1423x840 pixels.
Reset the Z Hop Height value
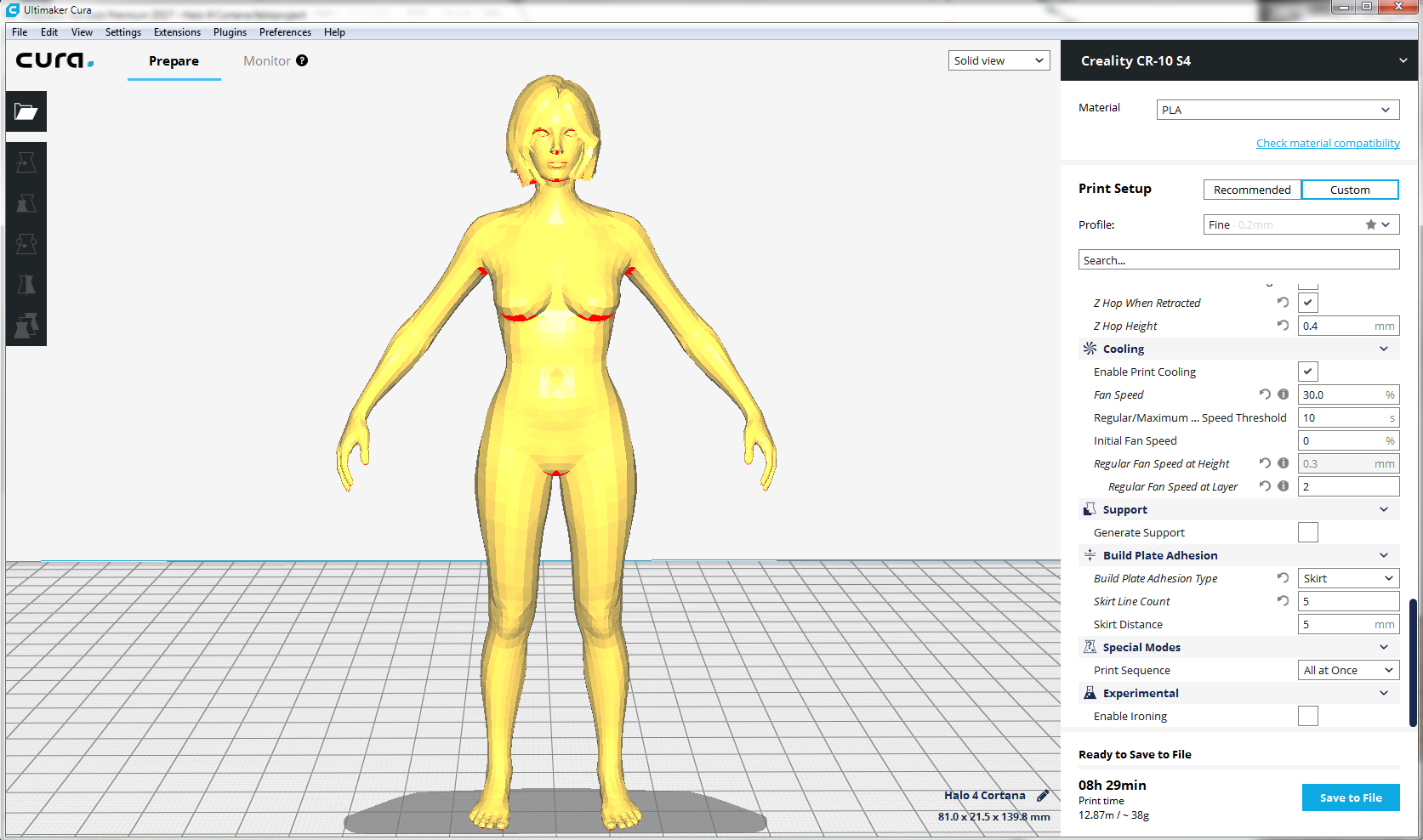pos(1283,325)
